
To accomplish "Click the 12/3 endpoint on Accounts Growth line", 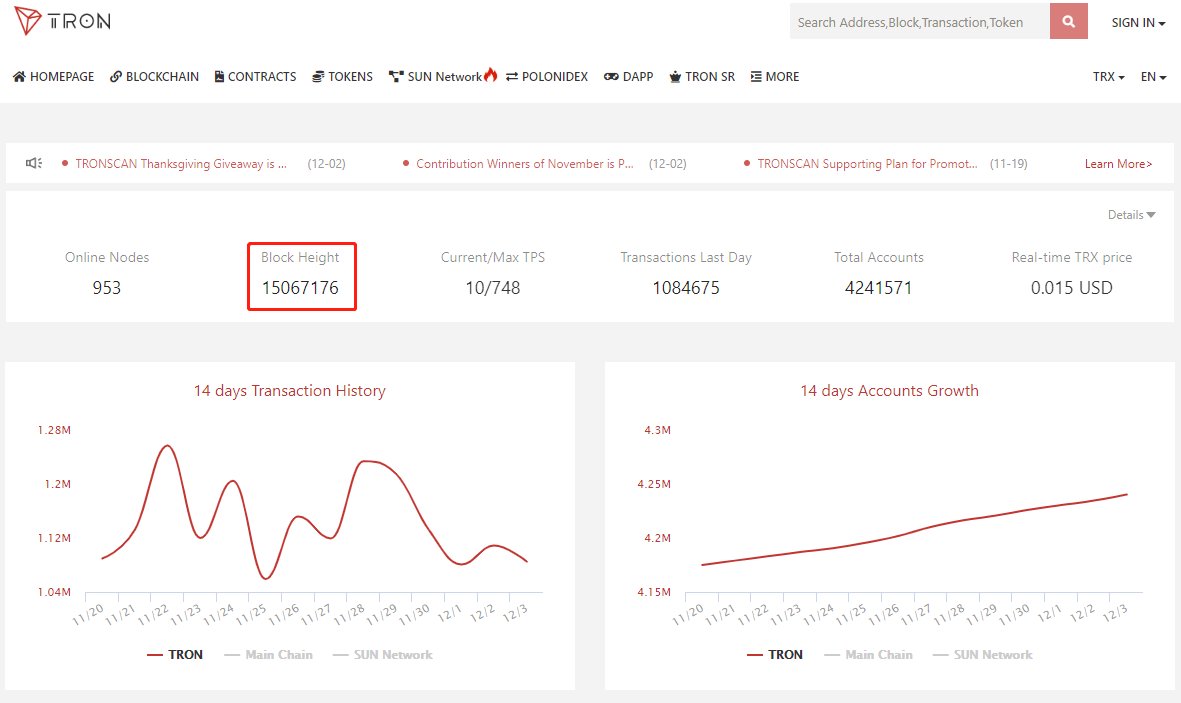I will coord(1127,494).
